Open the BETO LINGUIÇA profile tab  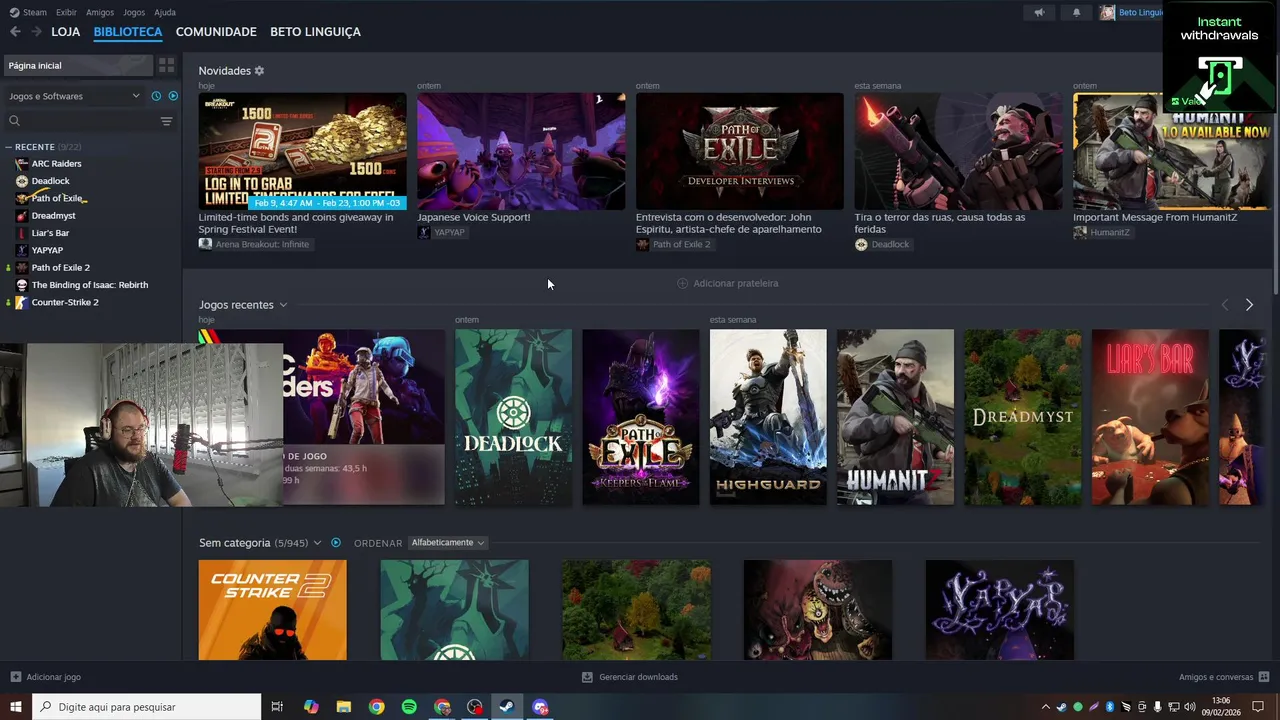315,32
